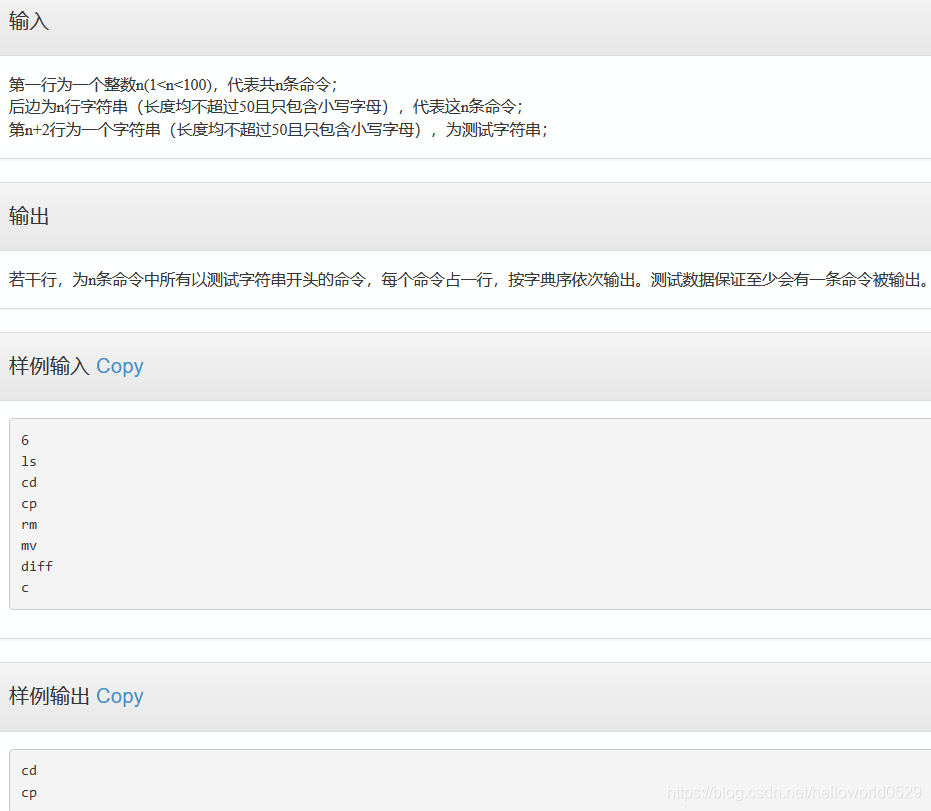Click the 样例输出 heading text
Viewport: 931px width, 811px height.
click(x=49, y=696)
